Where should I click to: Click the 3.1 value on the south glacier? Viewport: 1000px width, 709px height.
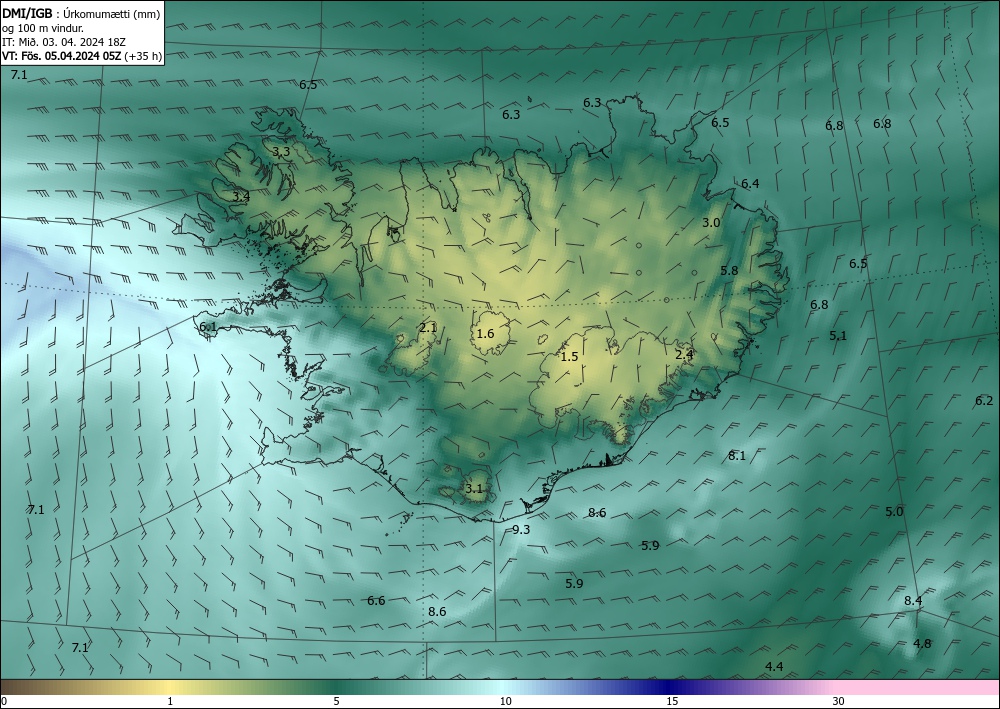click(474, 489)
